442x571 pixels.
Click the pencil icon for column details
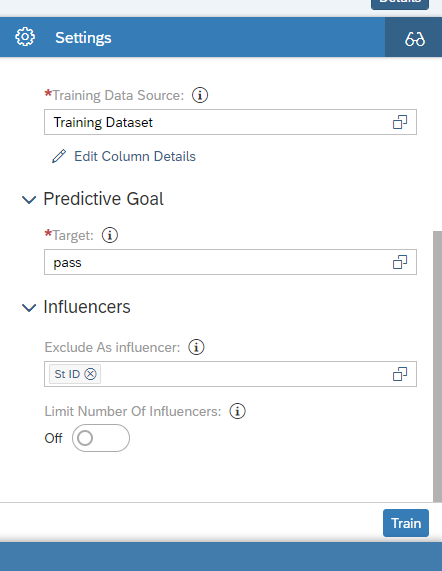pos(59,156)
